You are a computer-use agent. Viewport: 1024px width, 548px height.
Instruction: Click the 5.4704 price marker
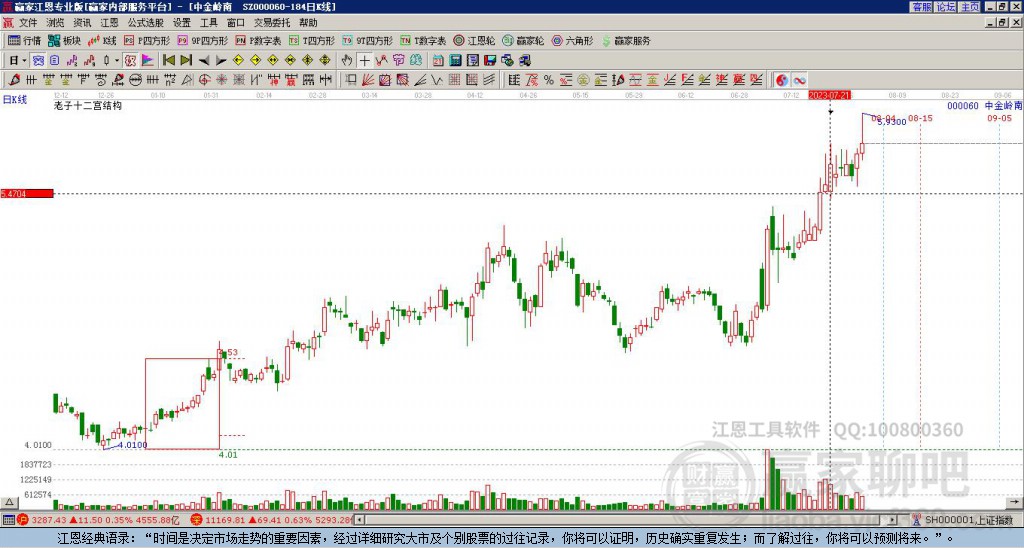[x=27, y=193]
